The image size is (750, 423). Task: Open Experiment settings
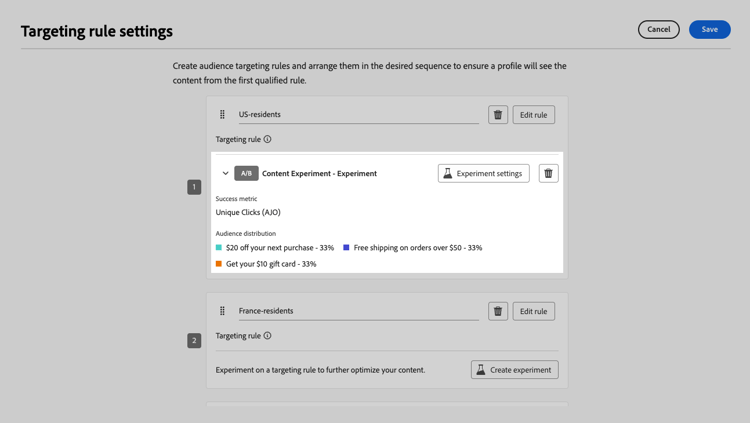[x=484, y=173]
